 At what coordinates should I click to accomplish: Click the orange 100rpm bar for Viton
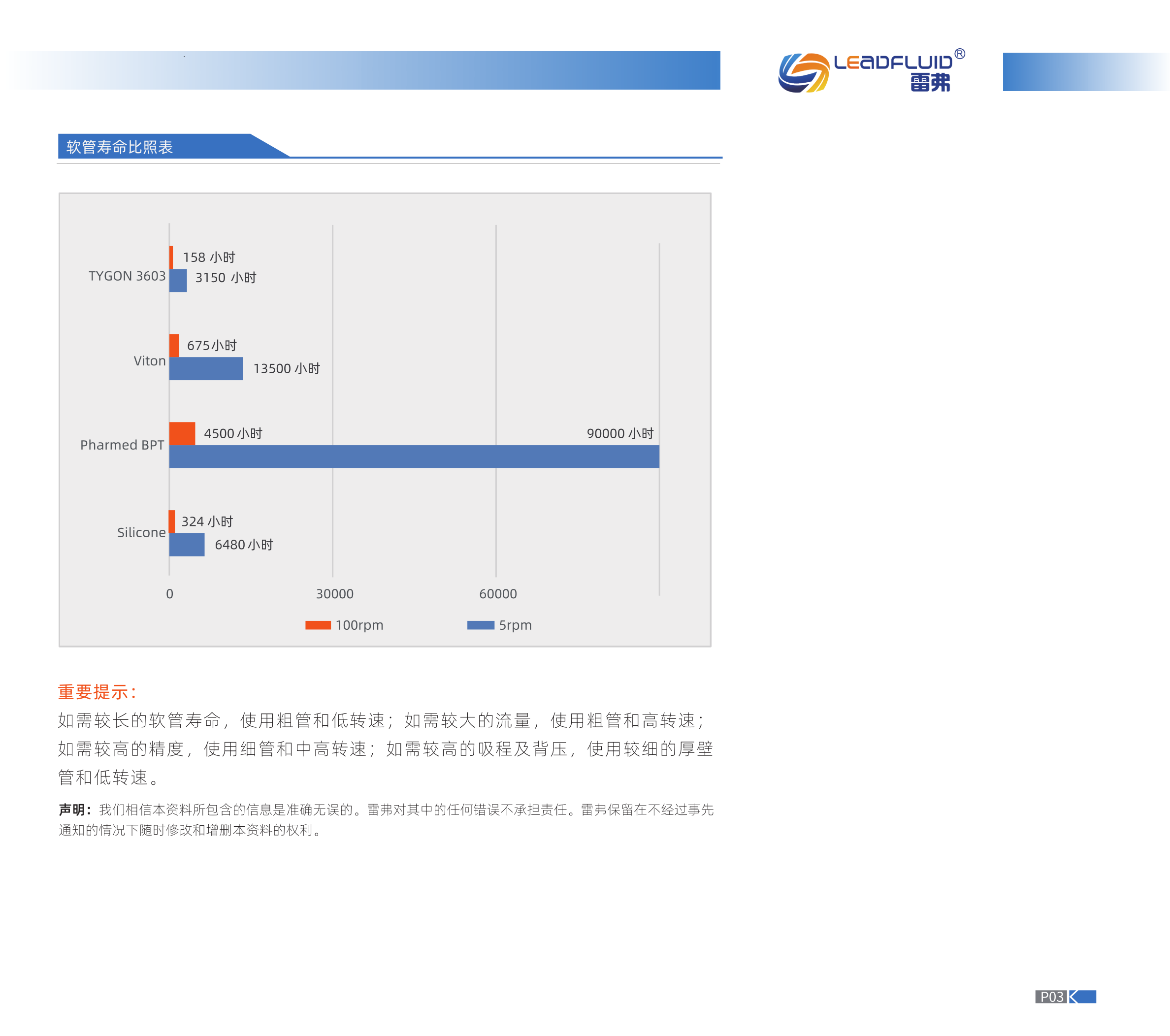(x=174, y=345)
